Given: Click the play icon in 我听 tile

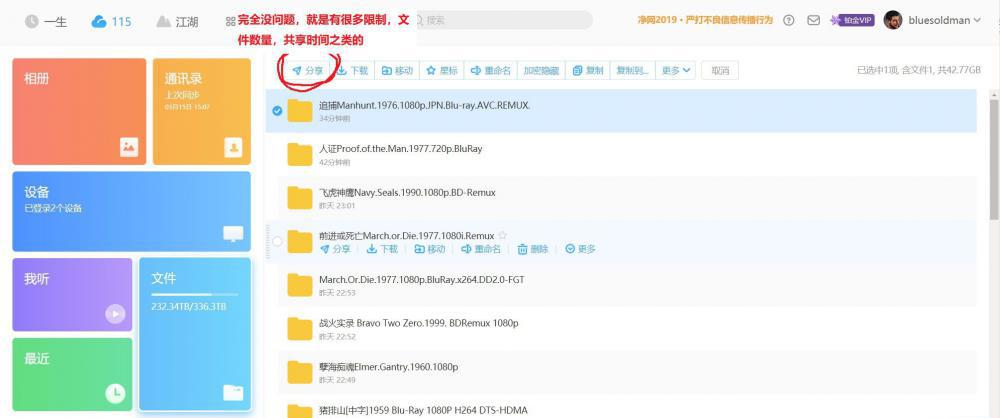Looking at the screenshot, I should tap(115, 314).
